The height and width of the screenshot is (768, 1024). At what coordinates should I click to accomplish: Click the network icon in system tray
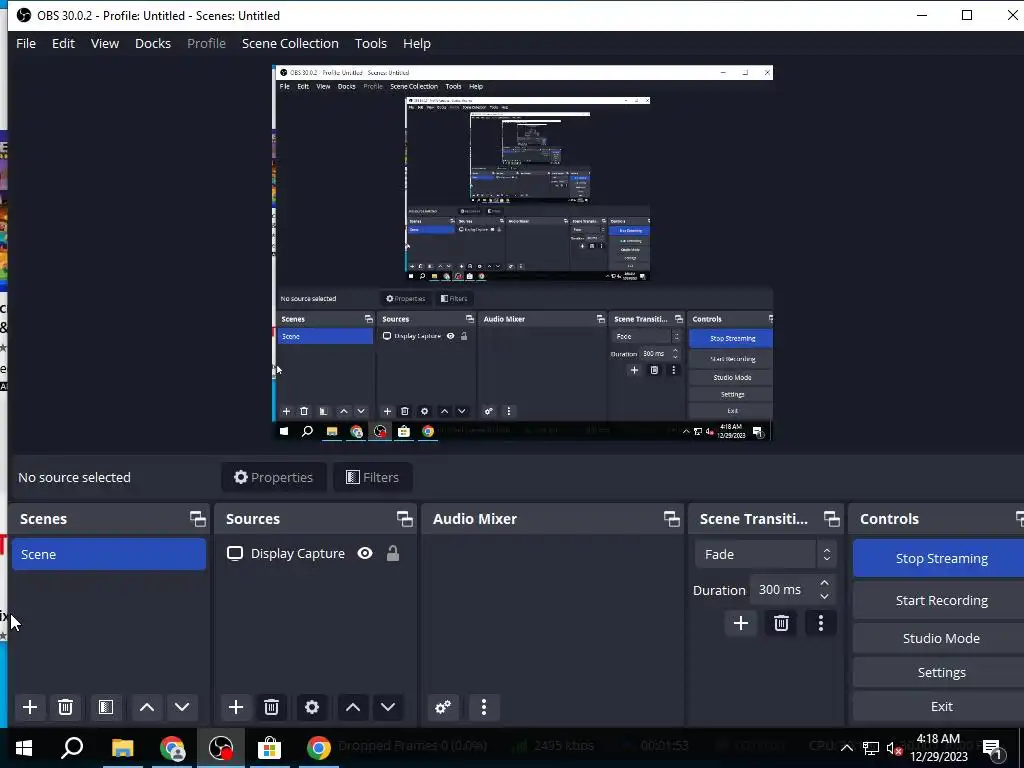coord(871,748)
